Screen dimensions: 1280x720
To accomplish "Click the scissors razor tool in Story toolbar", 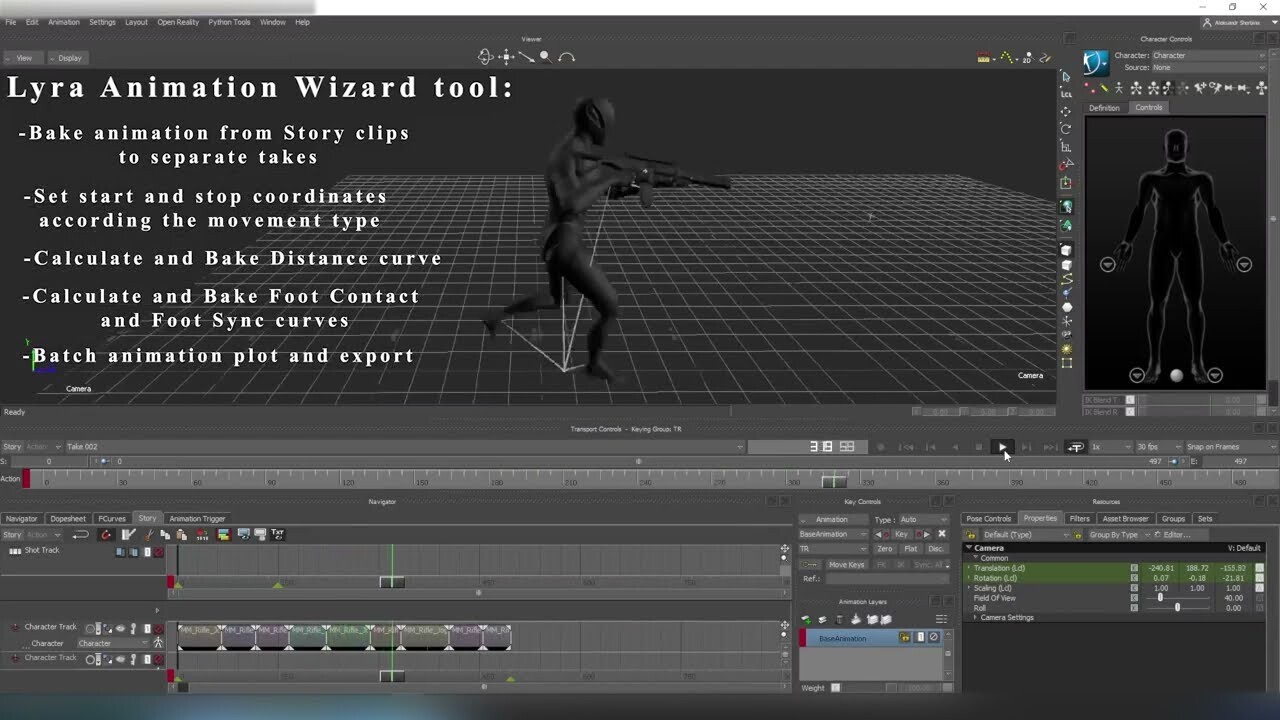I will pos(149,535).
